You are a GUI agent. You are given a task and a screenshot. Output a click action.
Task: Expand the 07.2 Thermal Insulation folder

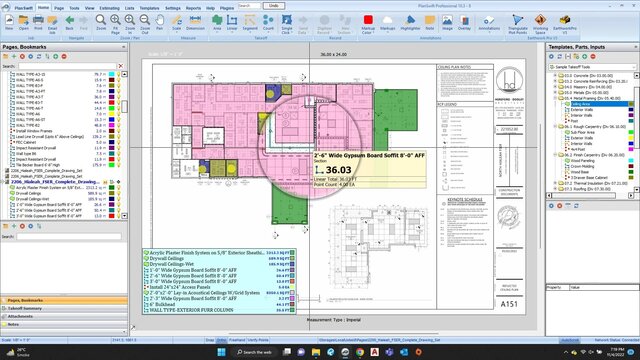(555, 183)
